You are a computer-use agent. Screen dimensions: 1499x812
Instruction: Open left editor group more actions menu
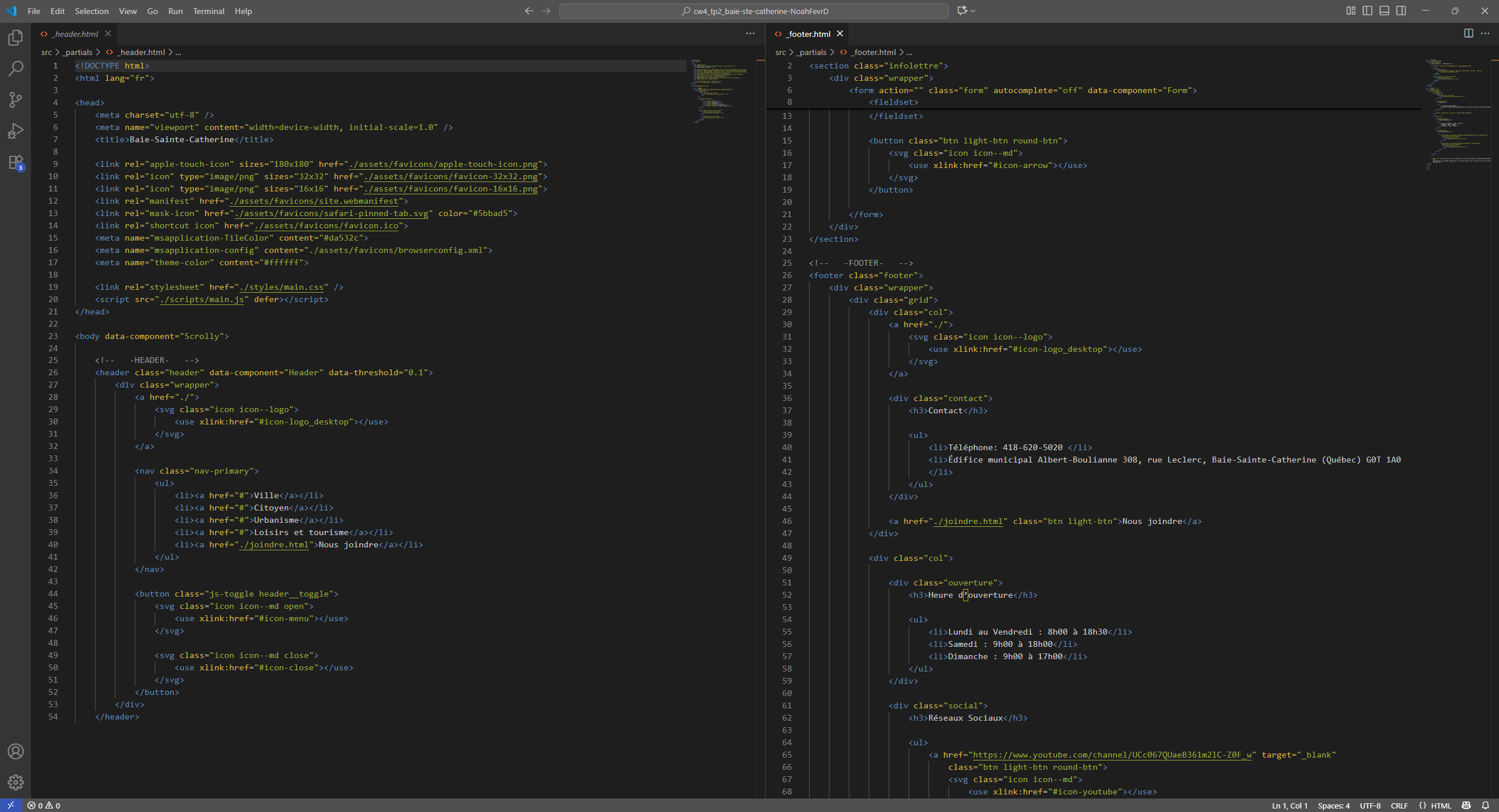pyautogui.click(x=750, y=33)
